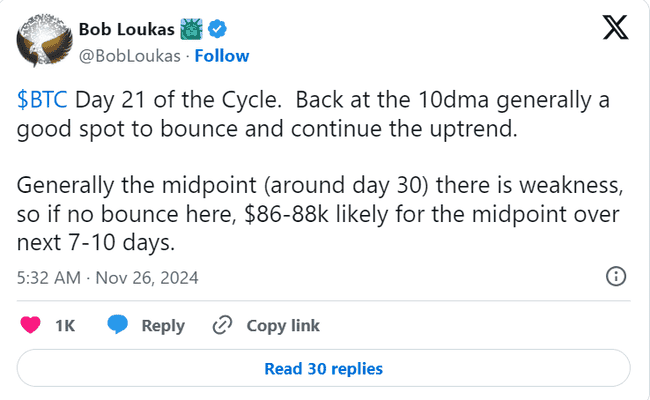Click the blue verified checkmark badge
650x400 pixels.
pos(217,29)
